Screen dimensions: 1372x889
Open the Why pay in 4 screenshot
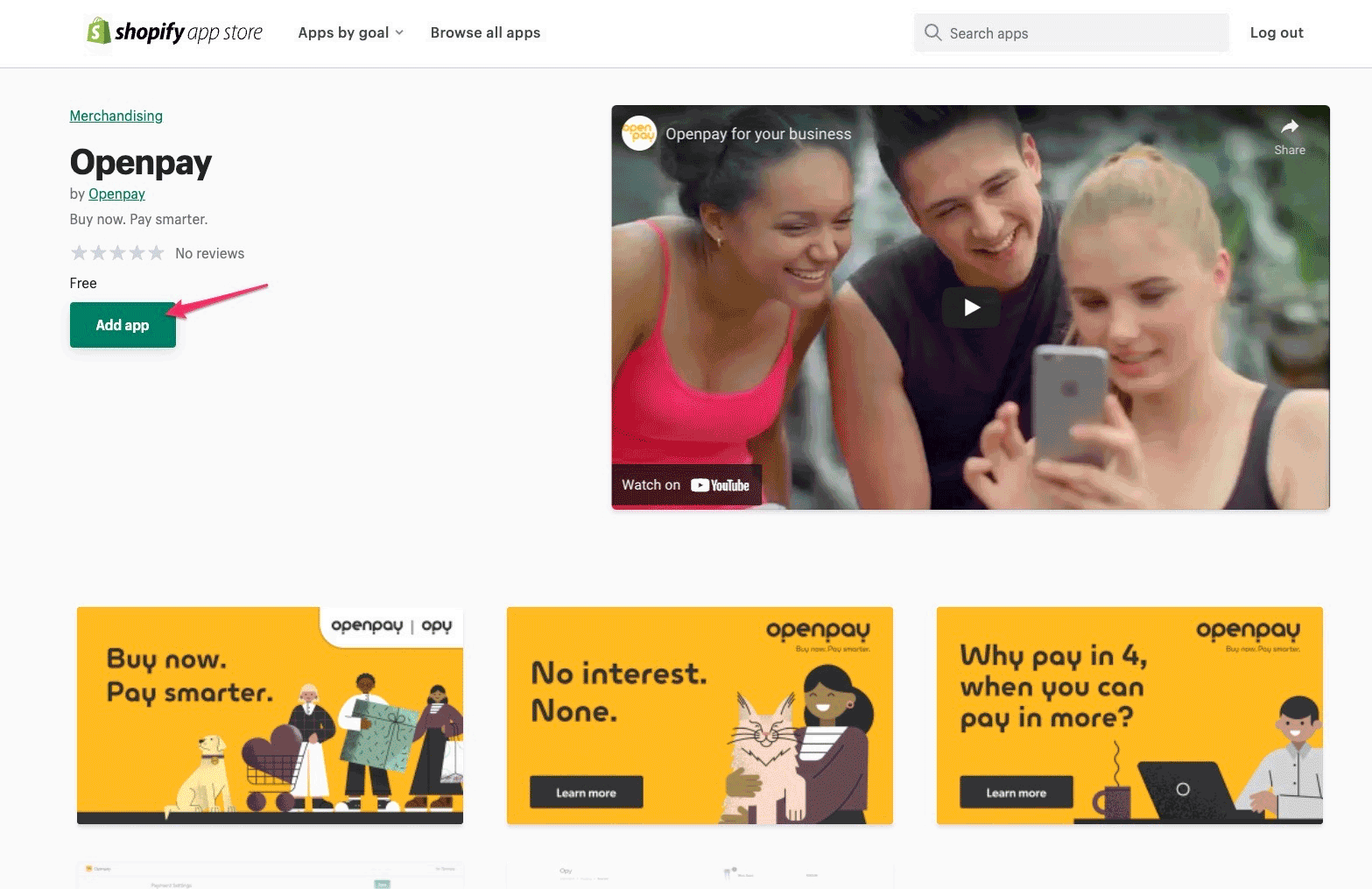tap(1129, 716)
